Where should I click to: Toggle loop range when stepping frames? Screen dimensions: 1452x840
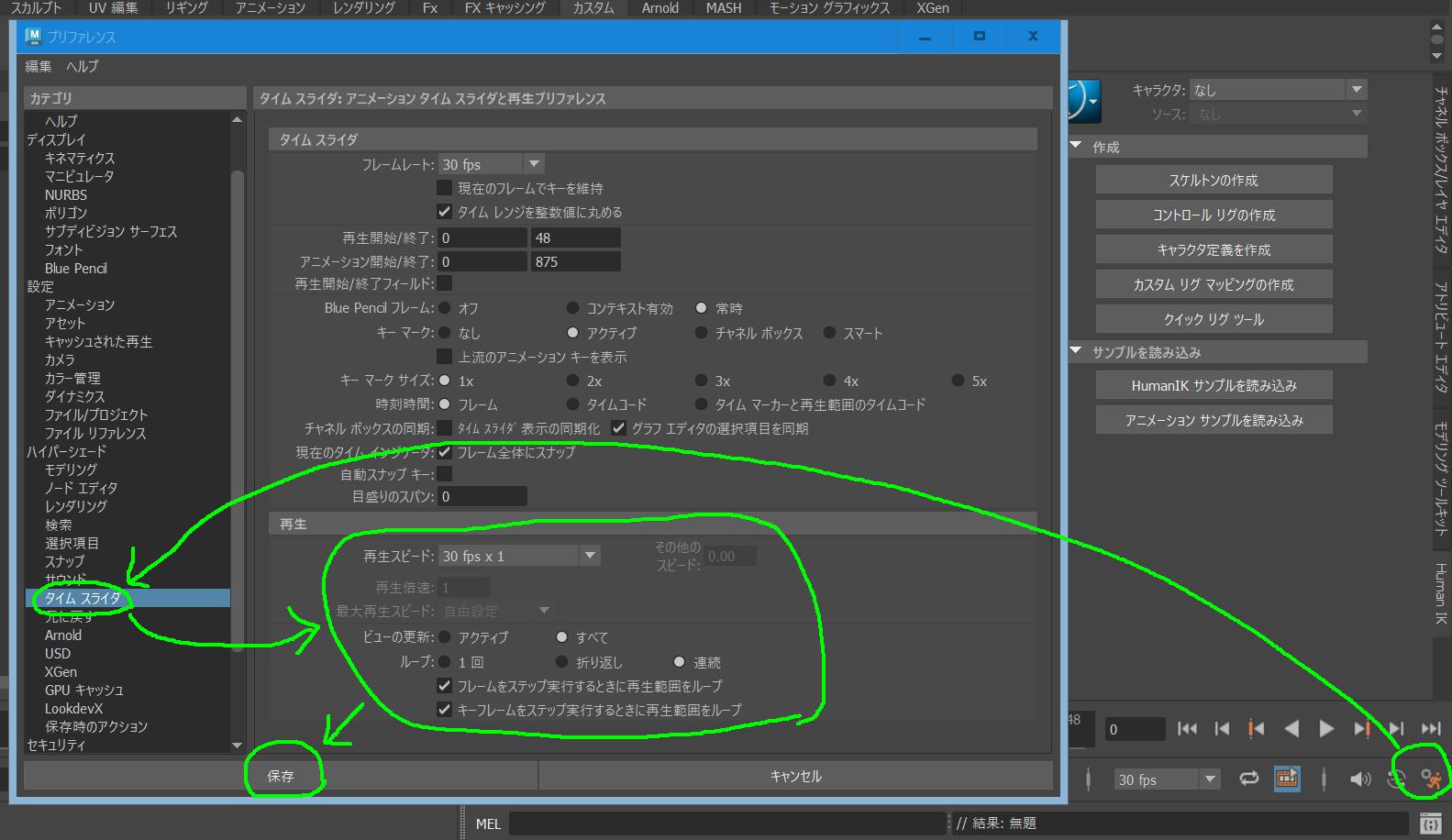point(445,685)
